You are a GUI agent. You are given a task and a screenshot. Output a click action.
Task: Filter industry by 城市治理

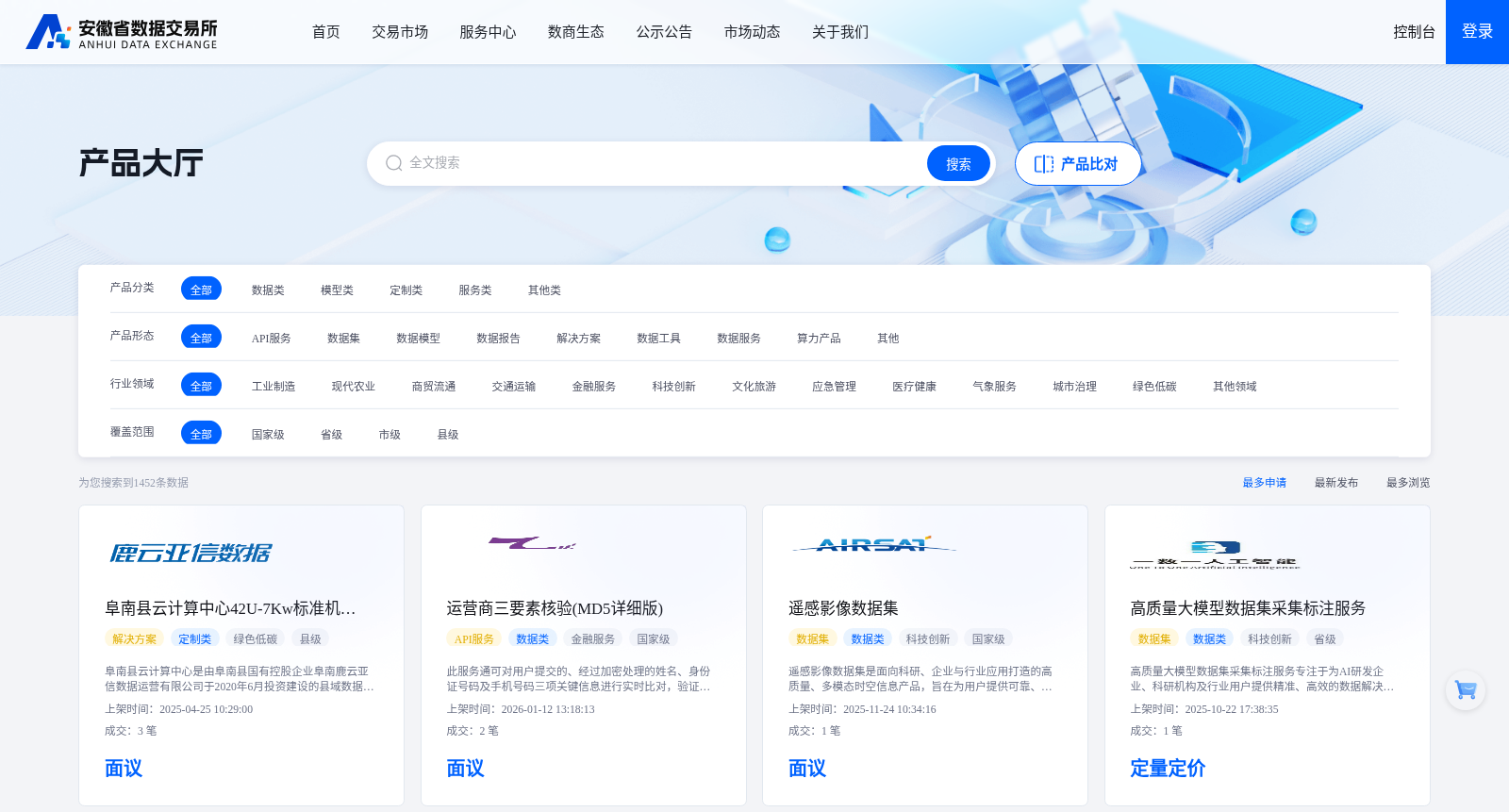(x=1075, y=386)
